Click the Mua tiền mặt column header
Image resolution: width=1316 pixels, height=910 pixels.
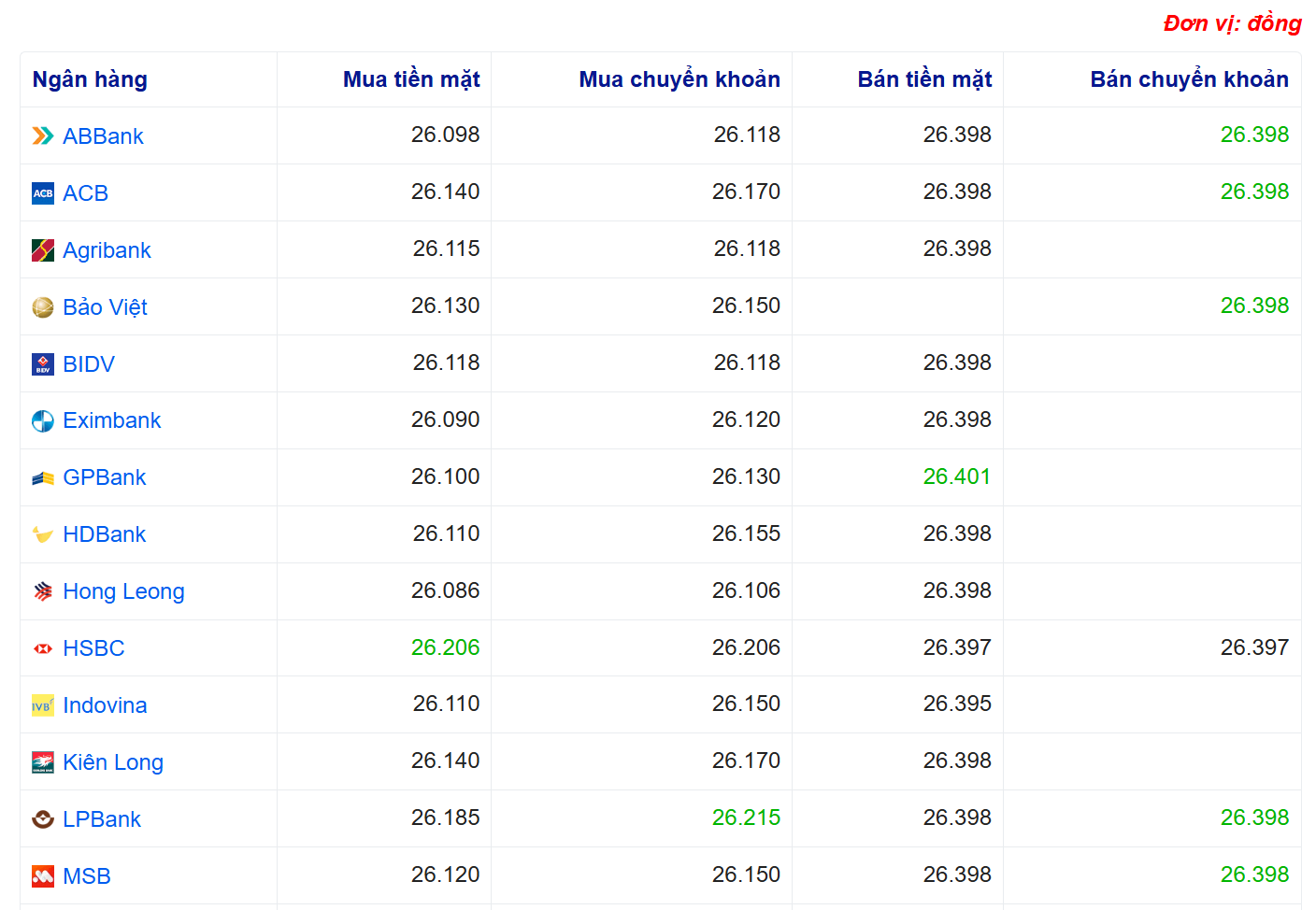411,79
